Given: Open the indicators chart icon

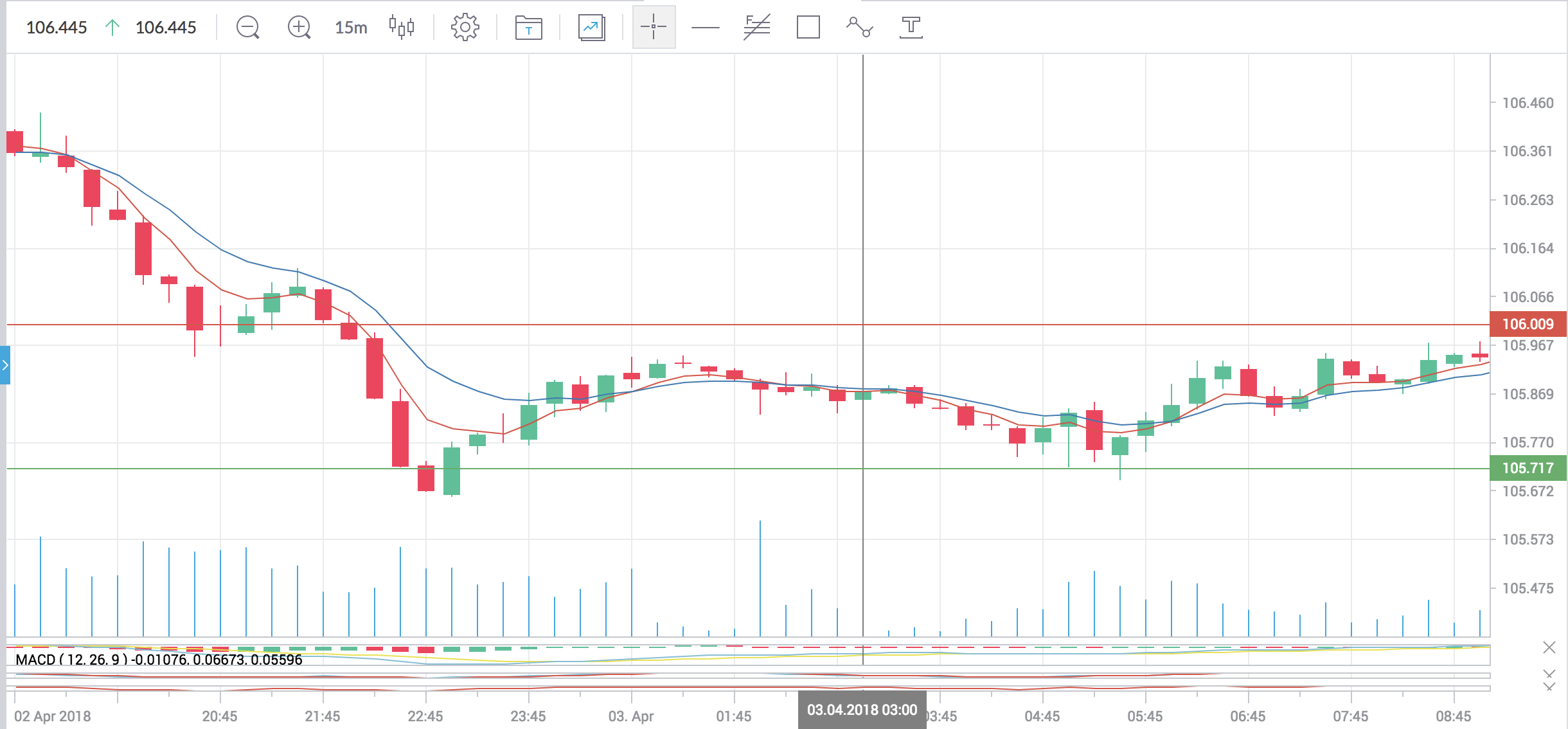Looking at the screenshot, I should (x=592, y=28).
